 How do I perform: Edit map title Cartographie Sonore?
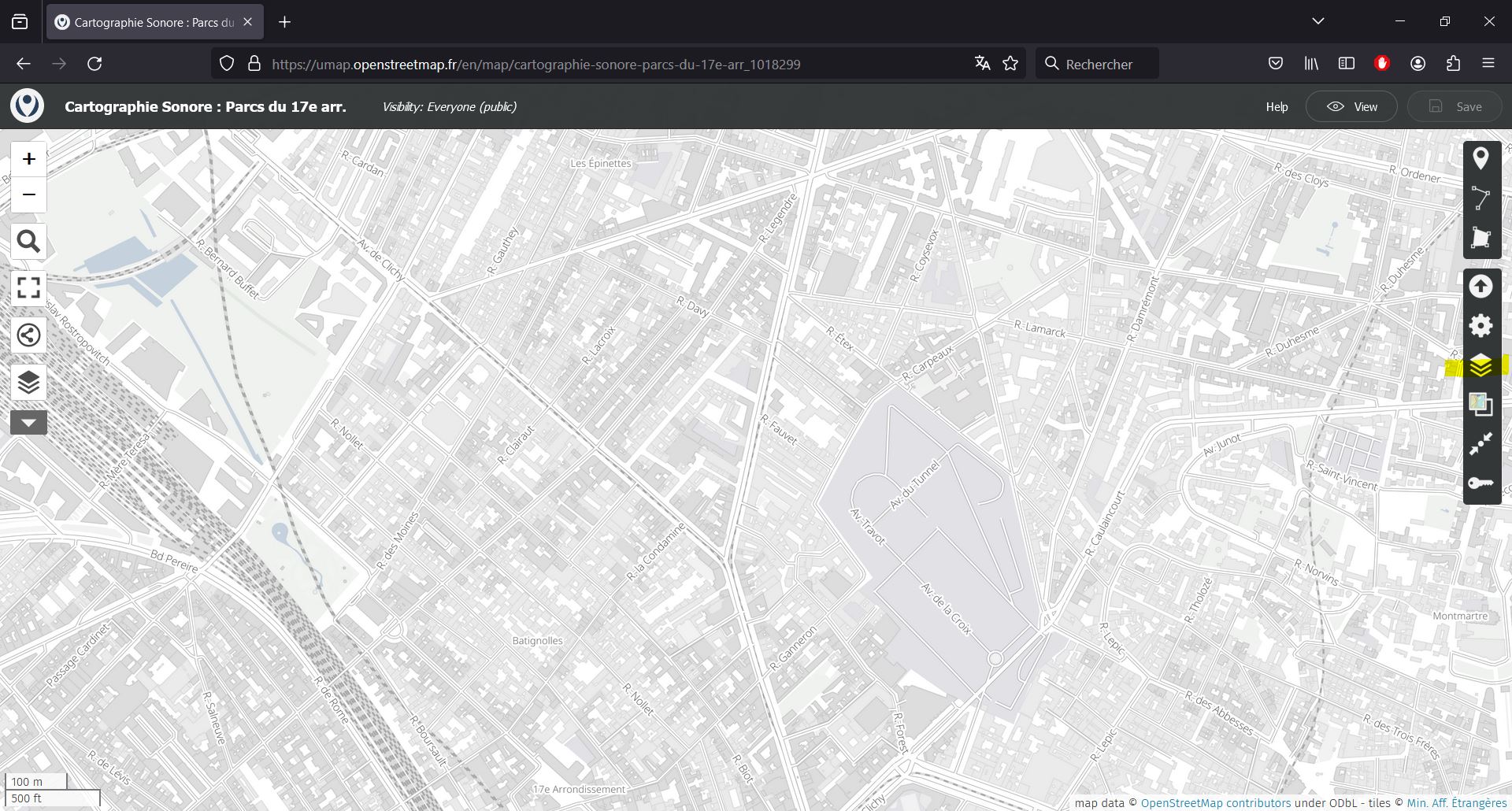(x=206, y=106)
